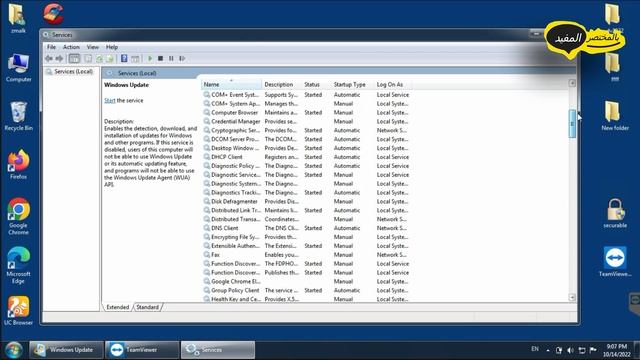The image size is (640, 360).
Task: Sort by the Description column header
Action: (282, 84)
